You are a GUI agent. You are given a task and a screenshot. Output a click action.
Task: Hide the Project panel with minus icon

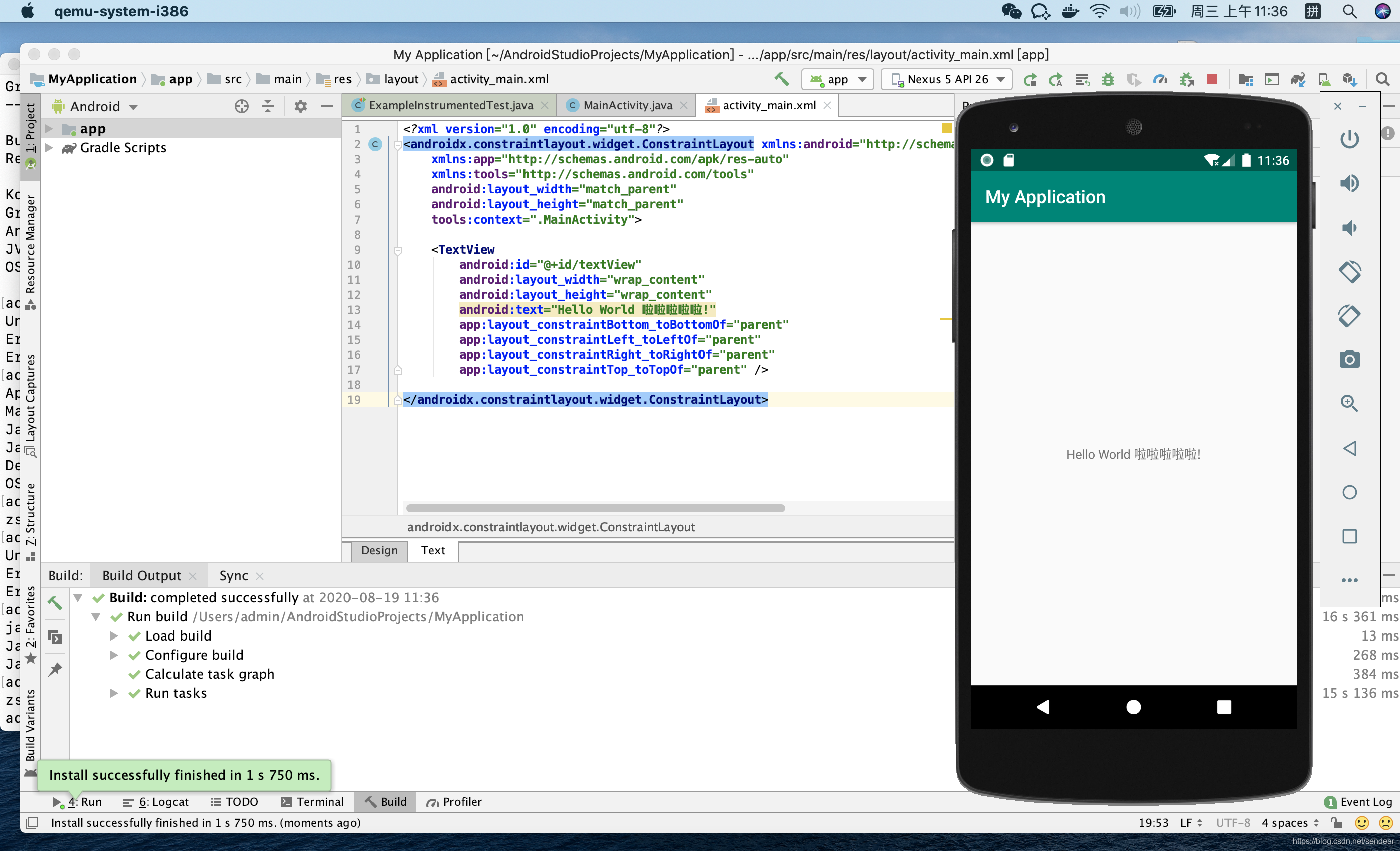point(327,106)
